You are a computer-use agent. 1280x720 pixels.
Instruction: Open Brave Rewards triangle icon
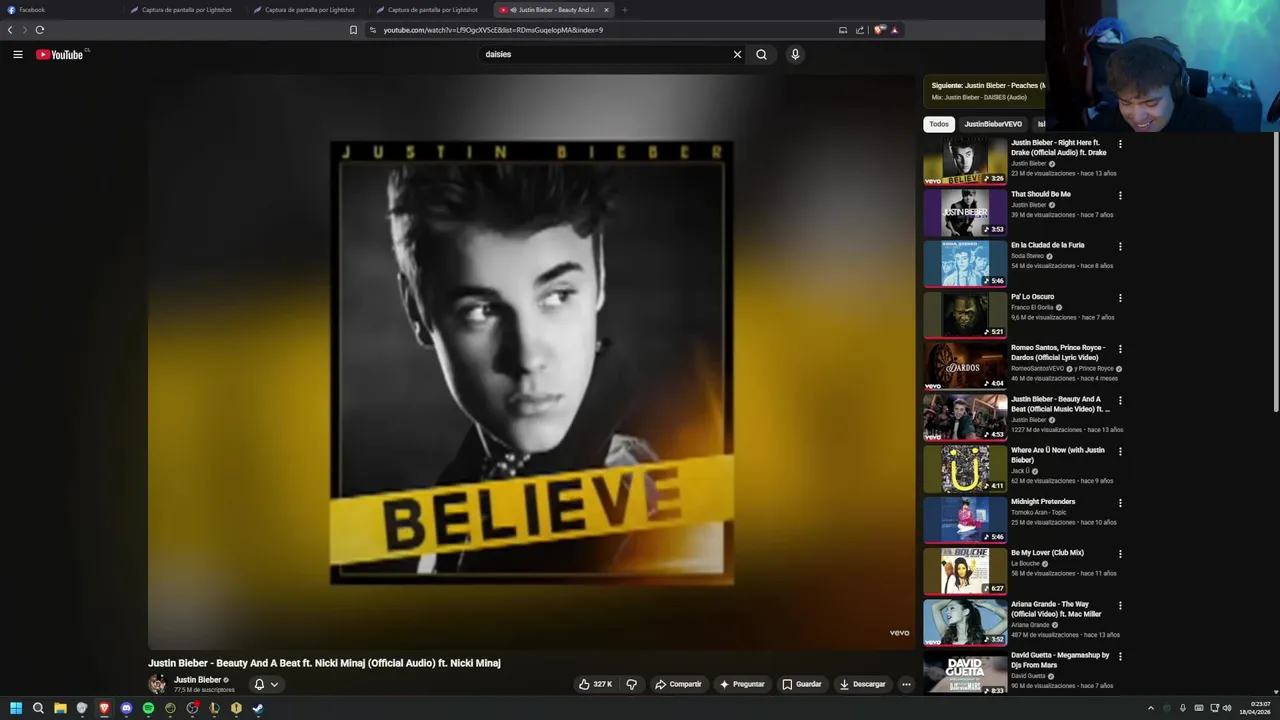point(894,30)
